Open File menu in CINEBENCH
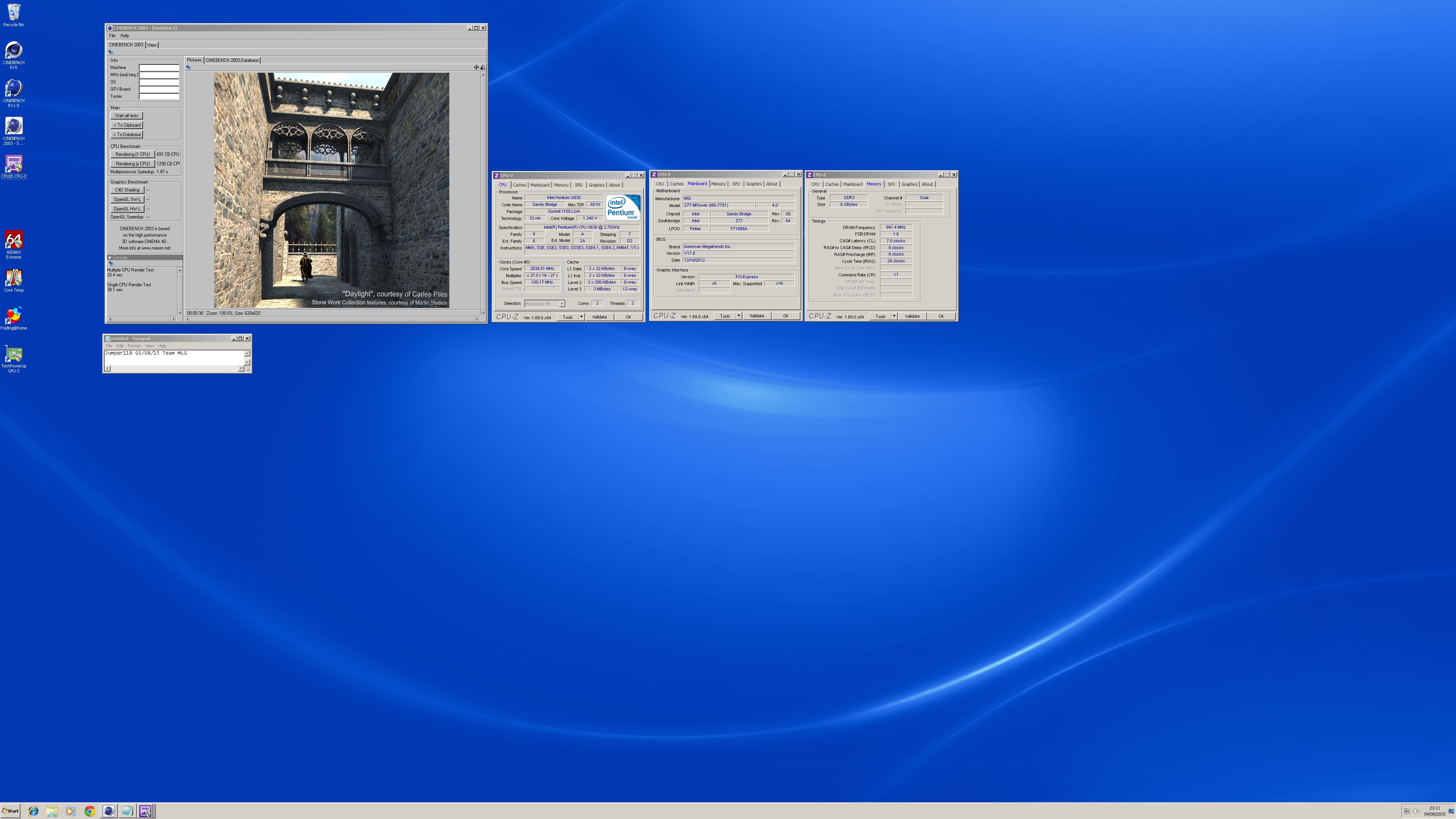The height and width of the screenshot is (819, 1456). [112, 36]
